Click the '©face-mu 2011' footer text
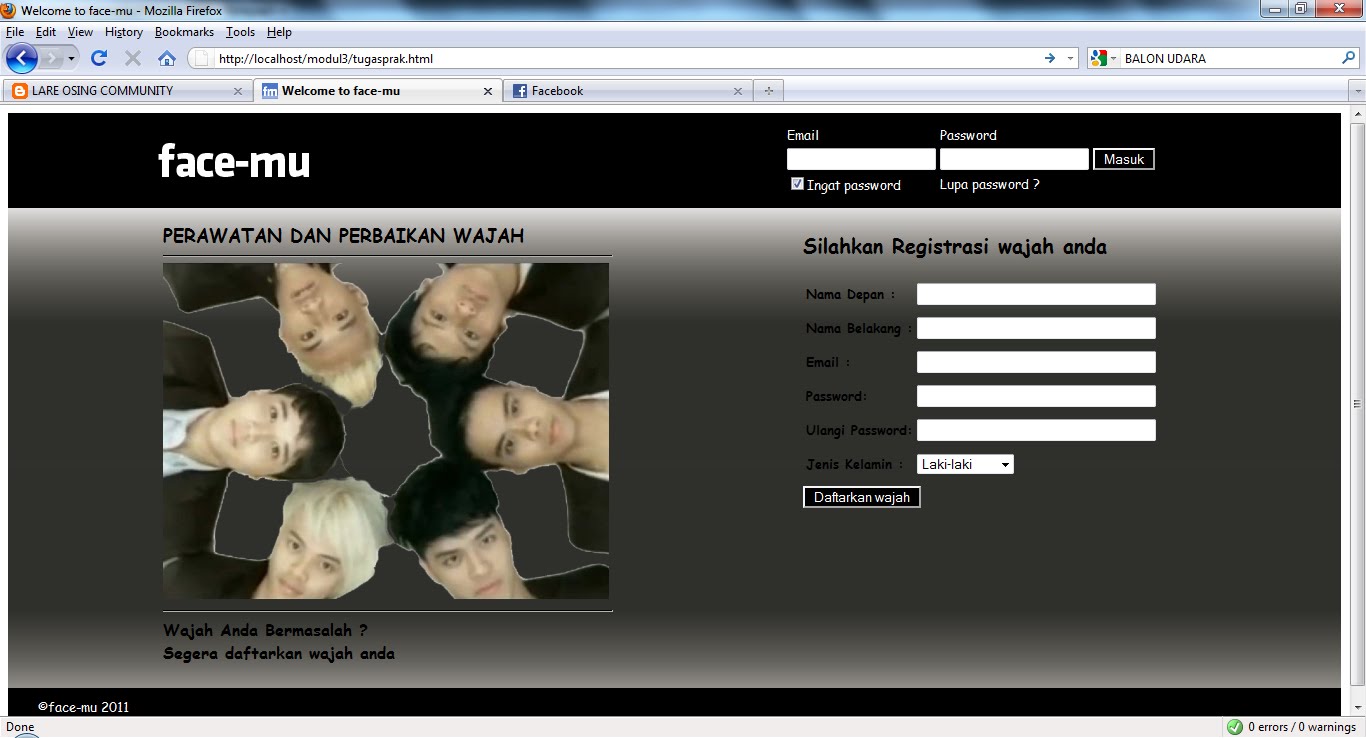The height and width of the screenshot is (738, 1366). [x=84, y=707]
